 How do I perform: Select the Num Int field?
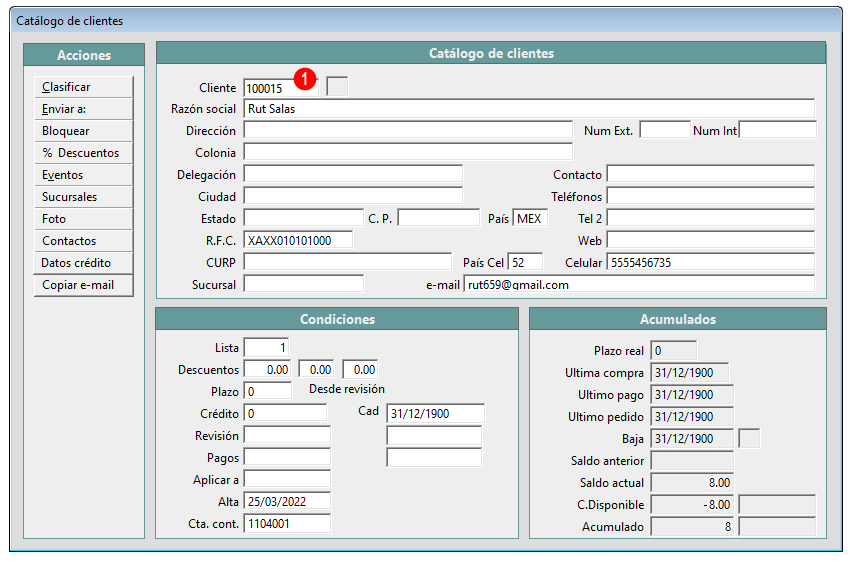point(778,130)
